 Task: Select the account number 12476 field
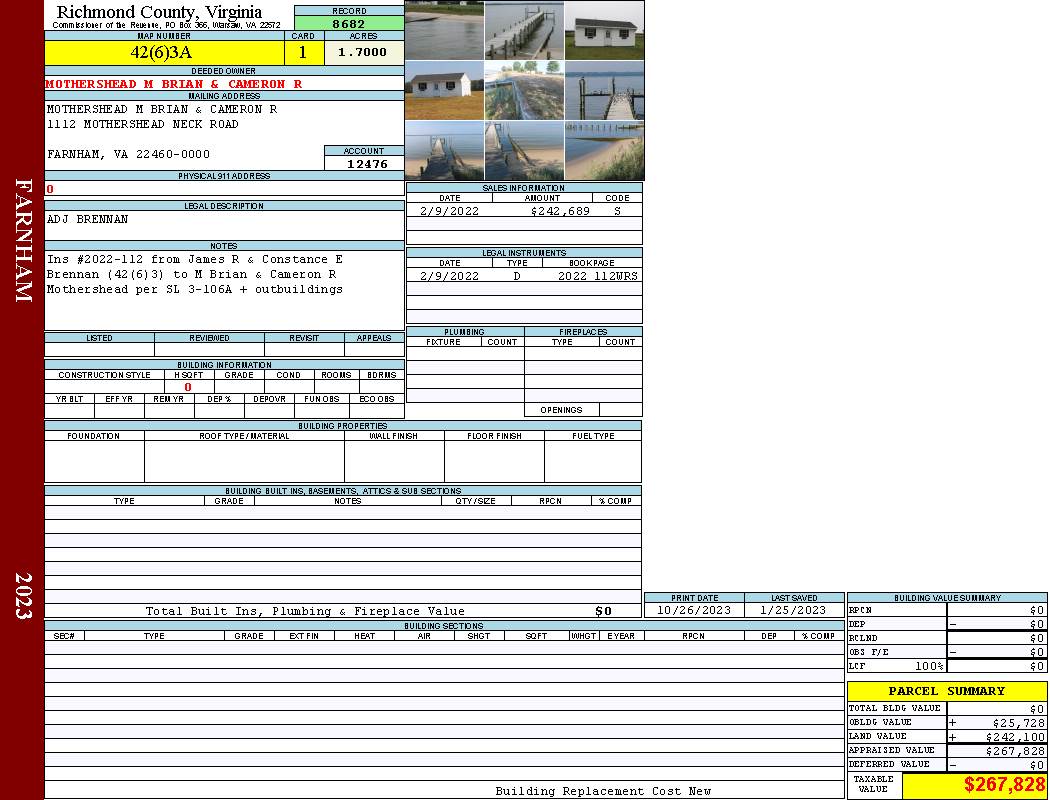click(364, 164)
